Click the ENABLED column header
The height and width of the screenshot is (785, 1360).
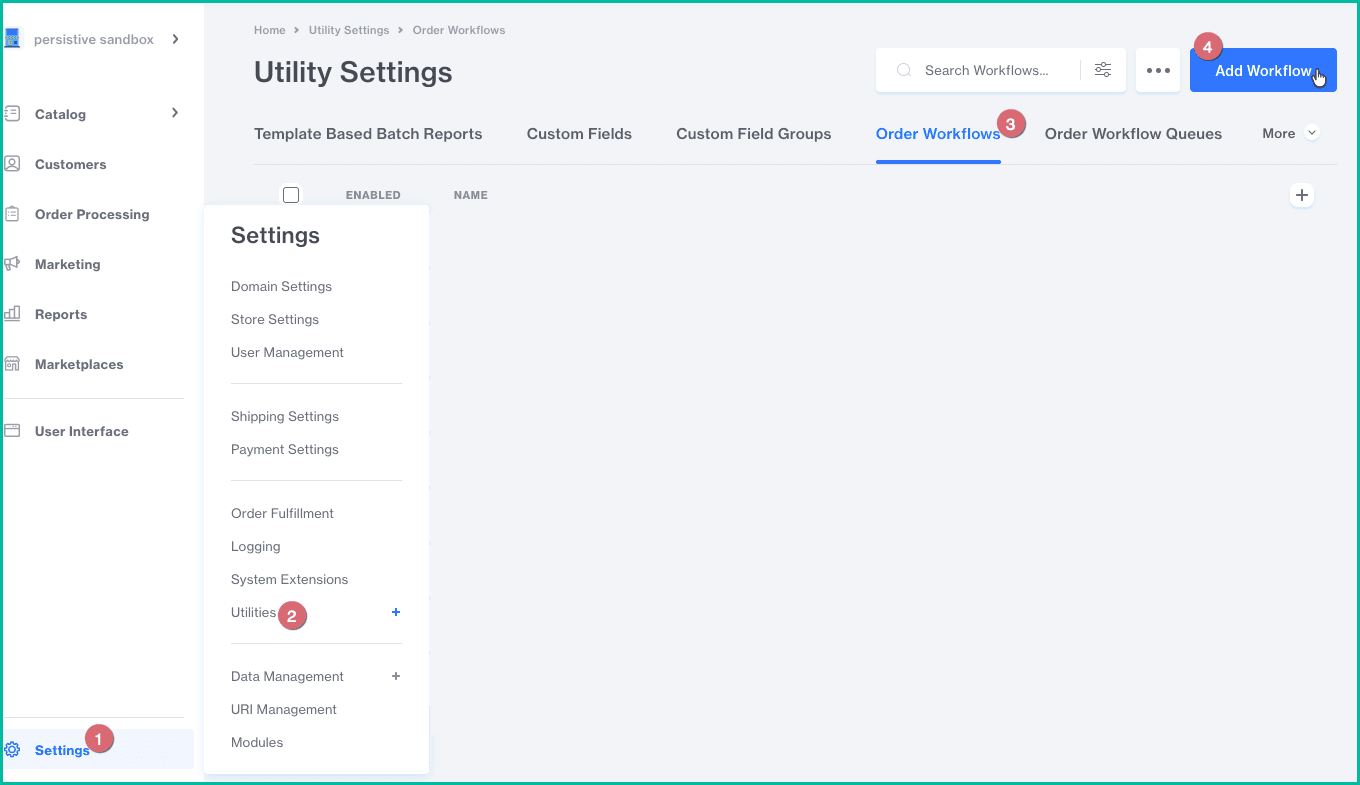point(373,195)
